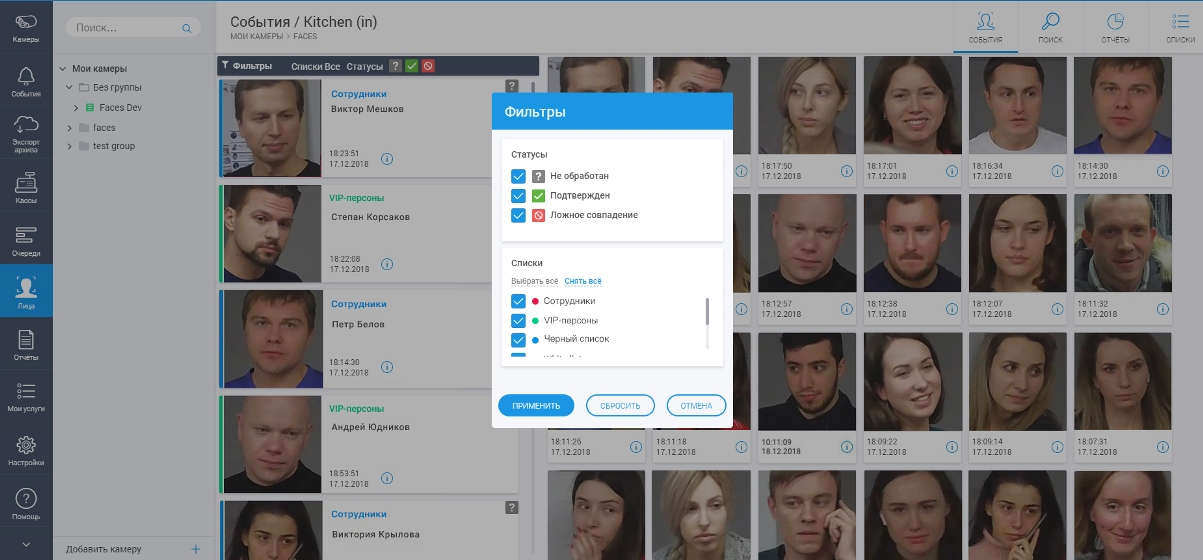Toggle the Черный список list checkbox
1203x560 pixels.
point(518,339)
